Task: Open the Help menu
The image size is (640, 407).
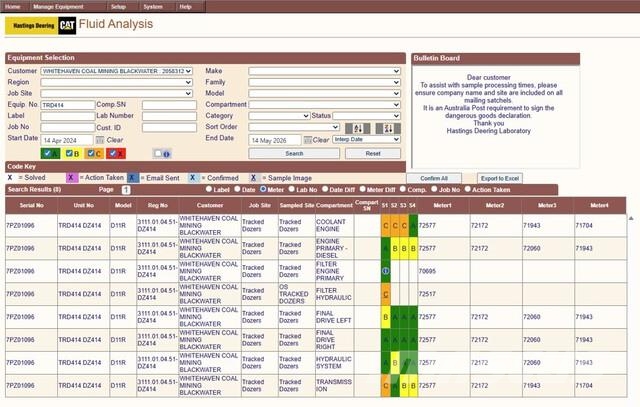Action: click(x=185, y=7)
